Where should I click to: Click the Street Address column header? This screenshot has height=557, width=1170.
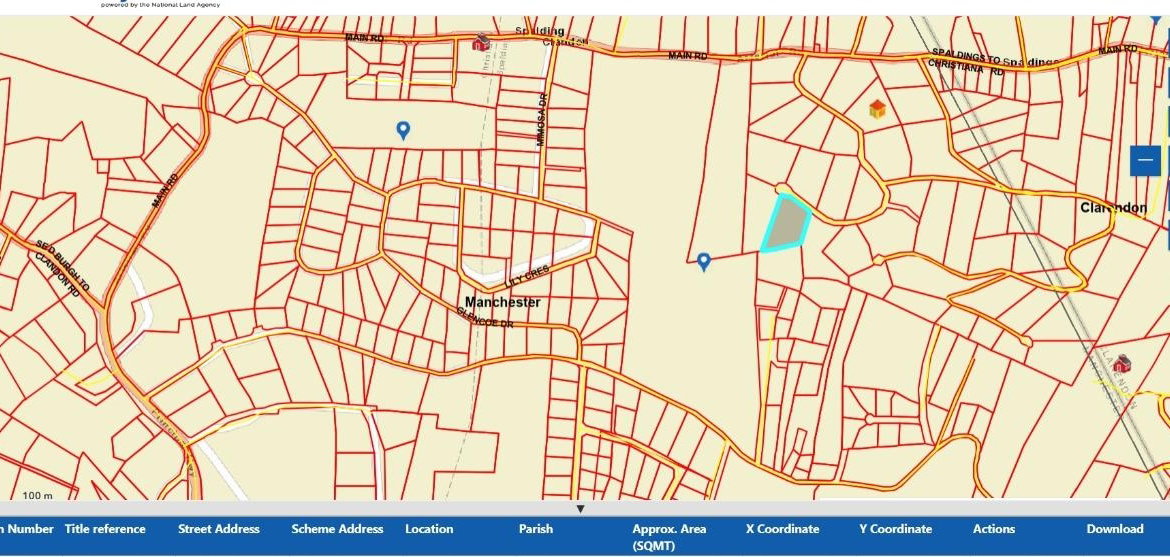point(218,529)
